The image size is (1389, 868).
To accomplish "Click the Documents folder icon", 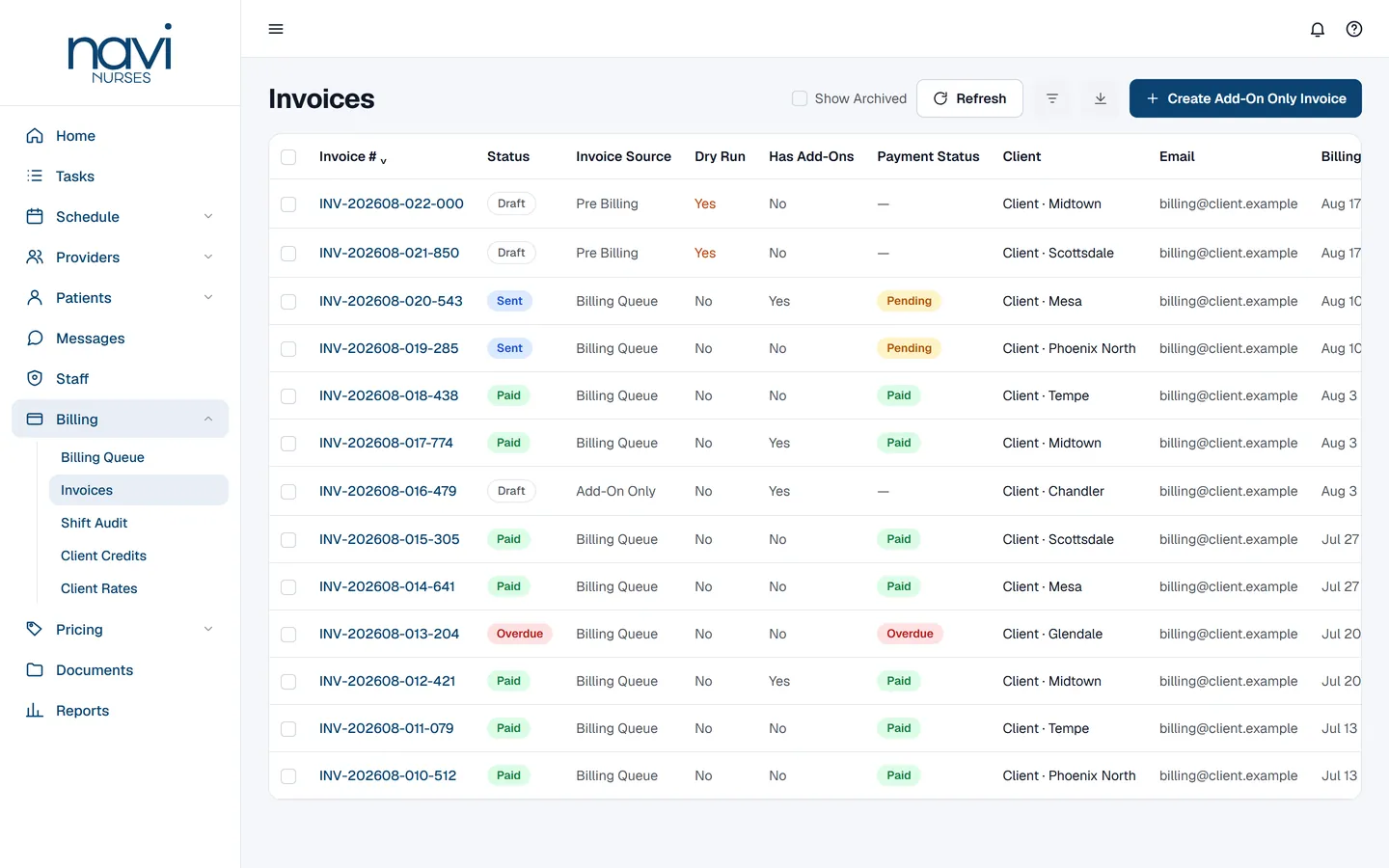I will pos(35,670).
